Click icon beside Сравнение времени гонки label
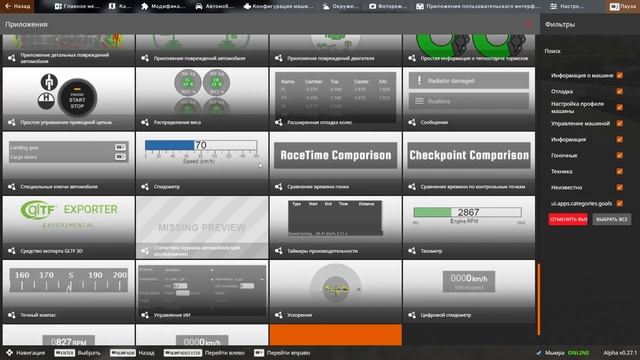Image resolution: width=640 pixels, height=360 pixels. pos(278,187)
